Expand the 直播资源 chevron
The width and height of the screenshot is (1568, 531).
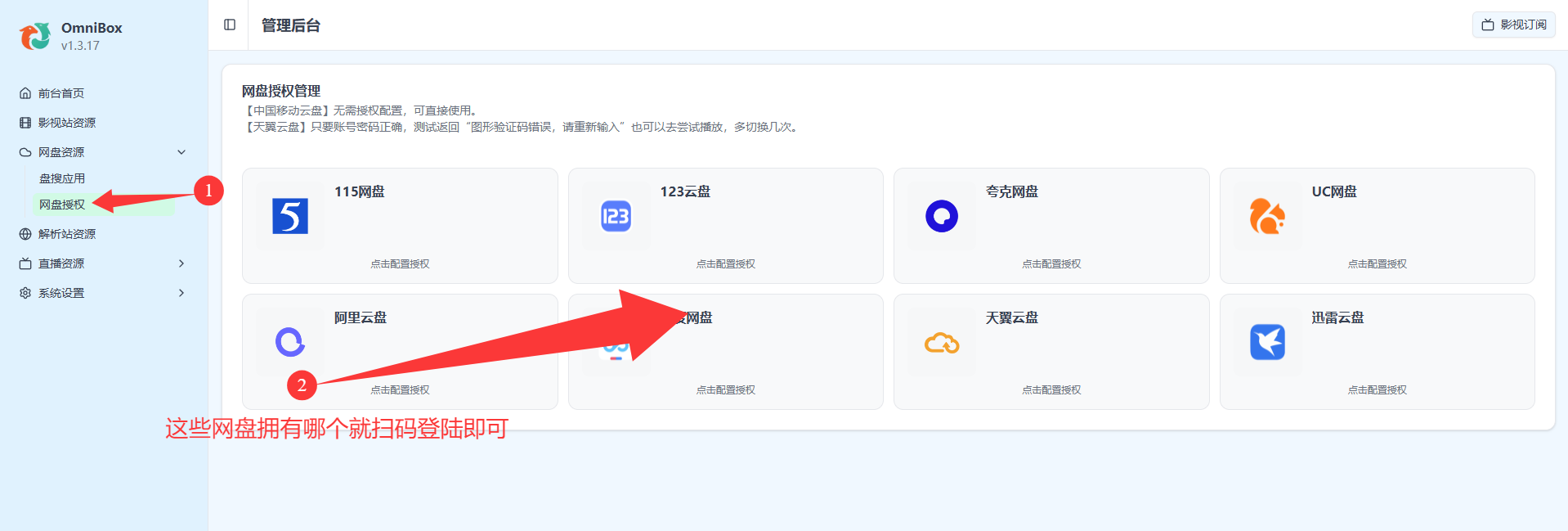tap(181, 263)
